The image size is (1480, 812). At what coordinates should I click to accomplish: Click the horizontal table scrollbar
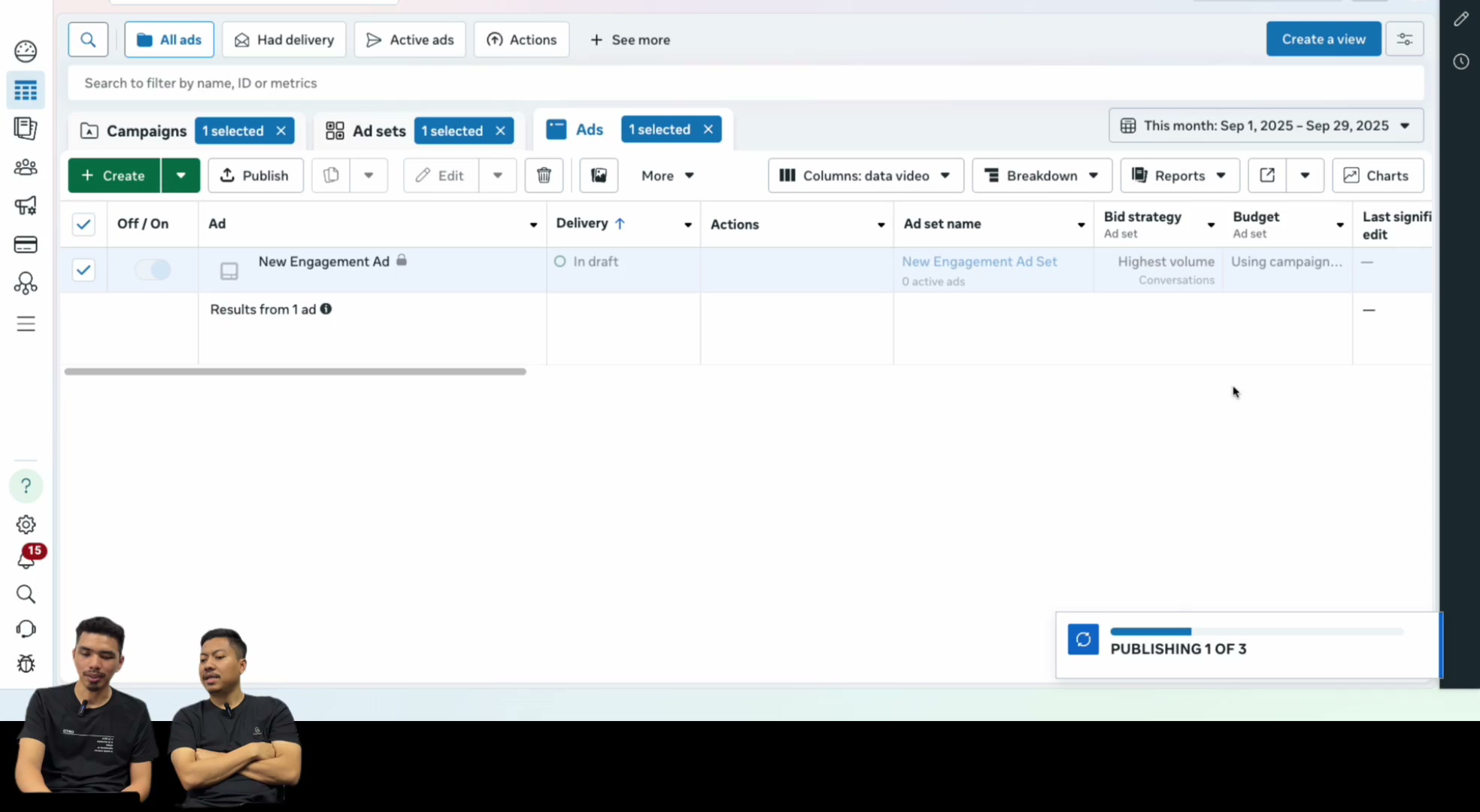coord(295,371)
